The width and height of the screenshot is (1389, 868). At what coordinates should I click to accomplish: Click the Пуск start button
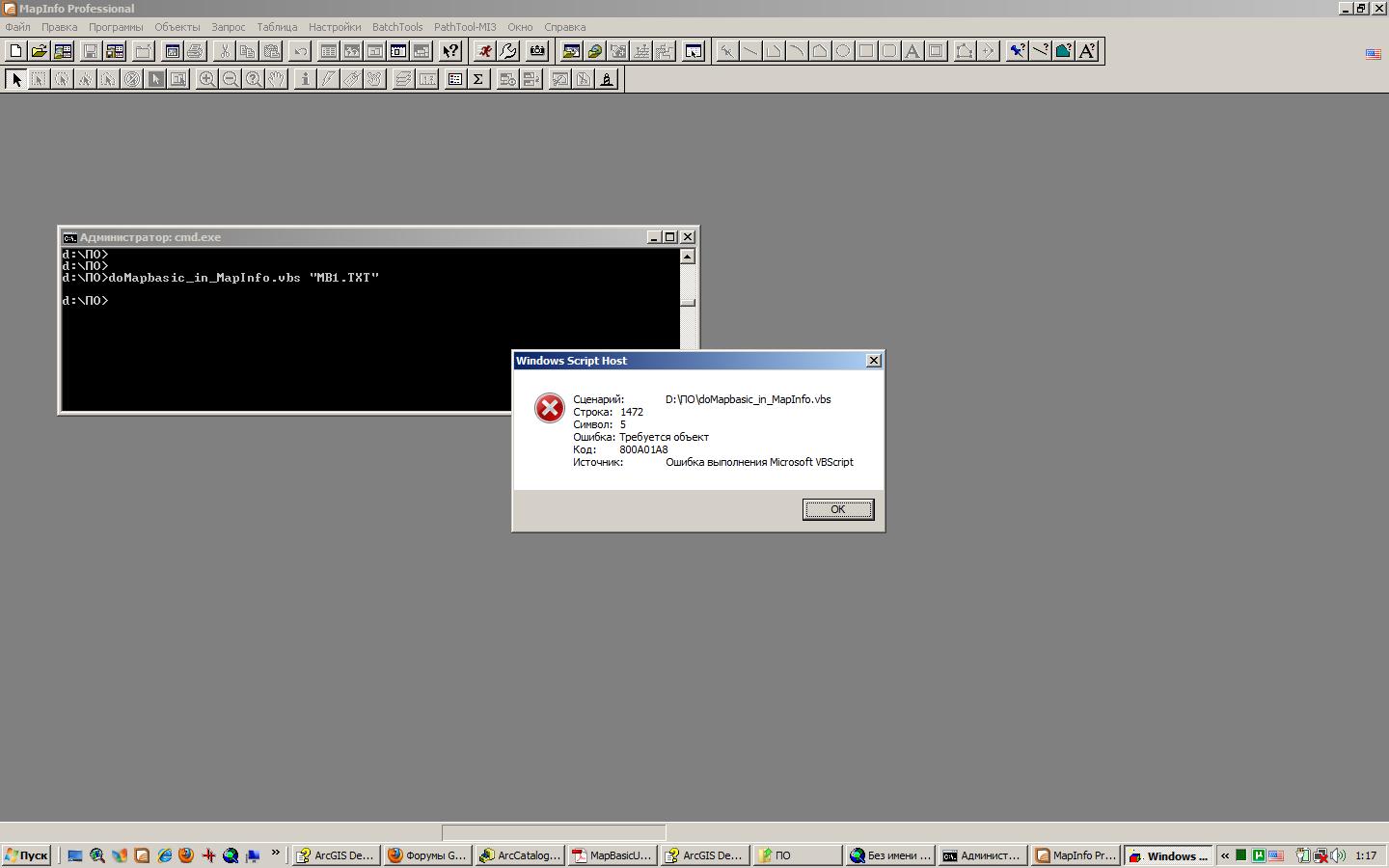coord(26,855)
